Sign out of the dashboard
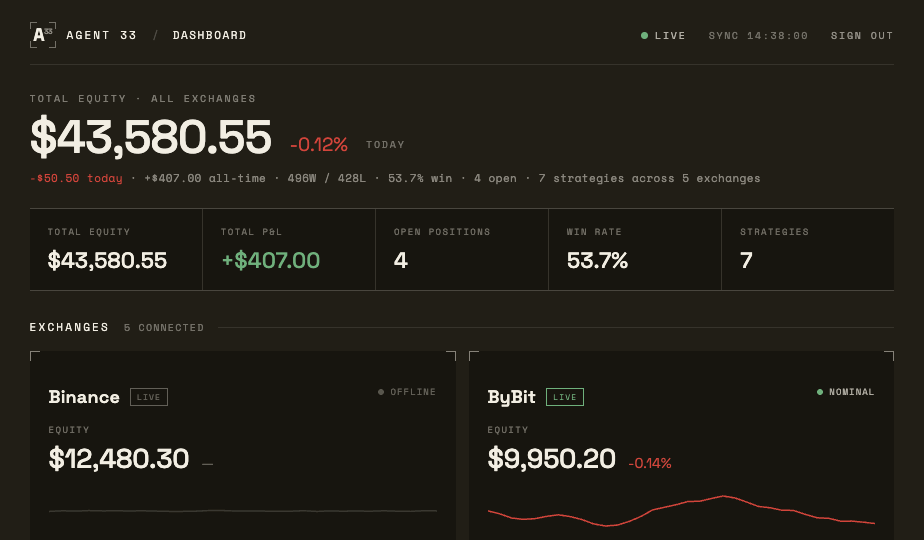Image resolution: width=924 pixels, height=540 pixels. click(862, 35)
